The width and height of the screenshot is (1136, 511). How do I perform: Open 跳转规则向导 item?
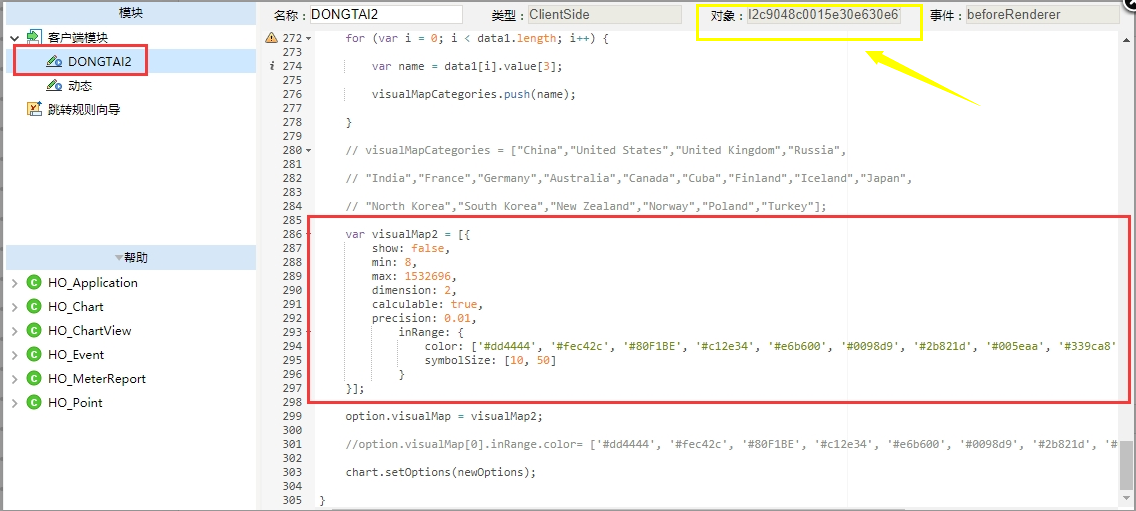coord(84,109)
